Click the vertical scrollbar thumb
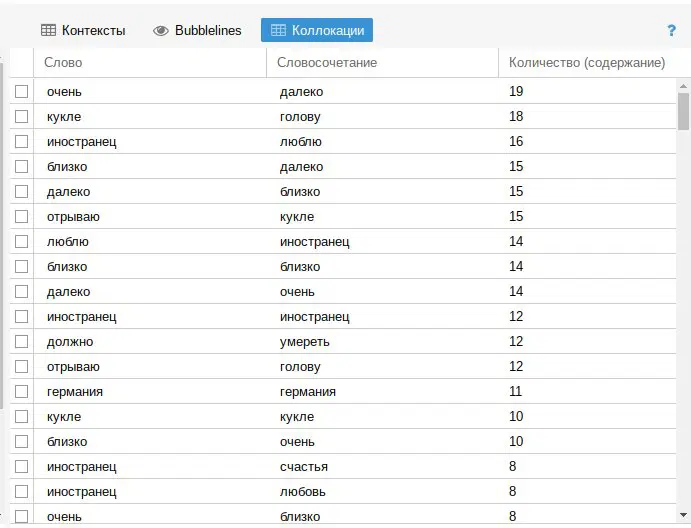The width and height of the screenshot is (691, 528). pos(684,111)
